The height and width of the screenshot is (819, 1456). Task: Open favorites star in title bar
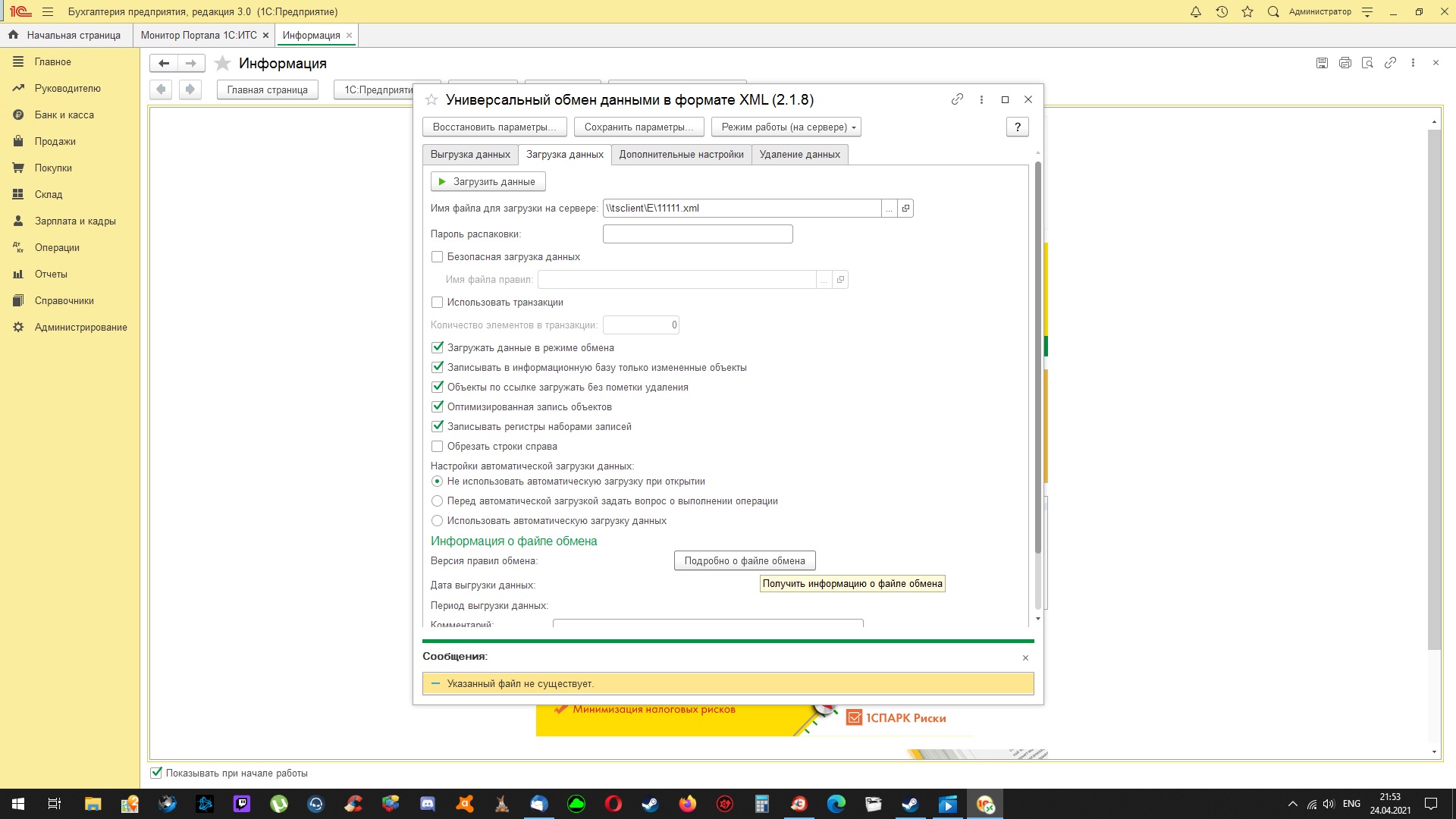pyautogui.click(x=1247, y=11)
